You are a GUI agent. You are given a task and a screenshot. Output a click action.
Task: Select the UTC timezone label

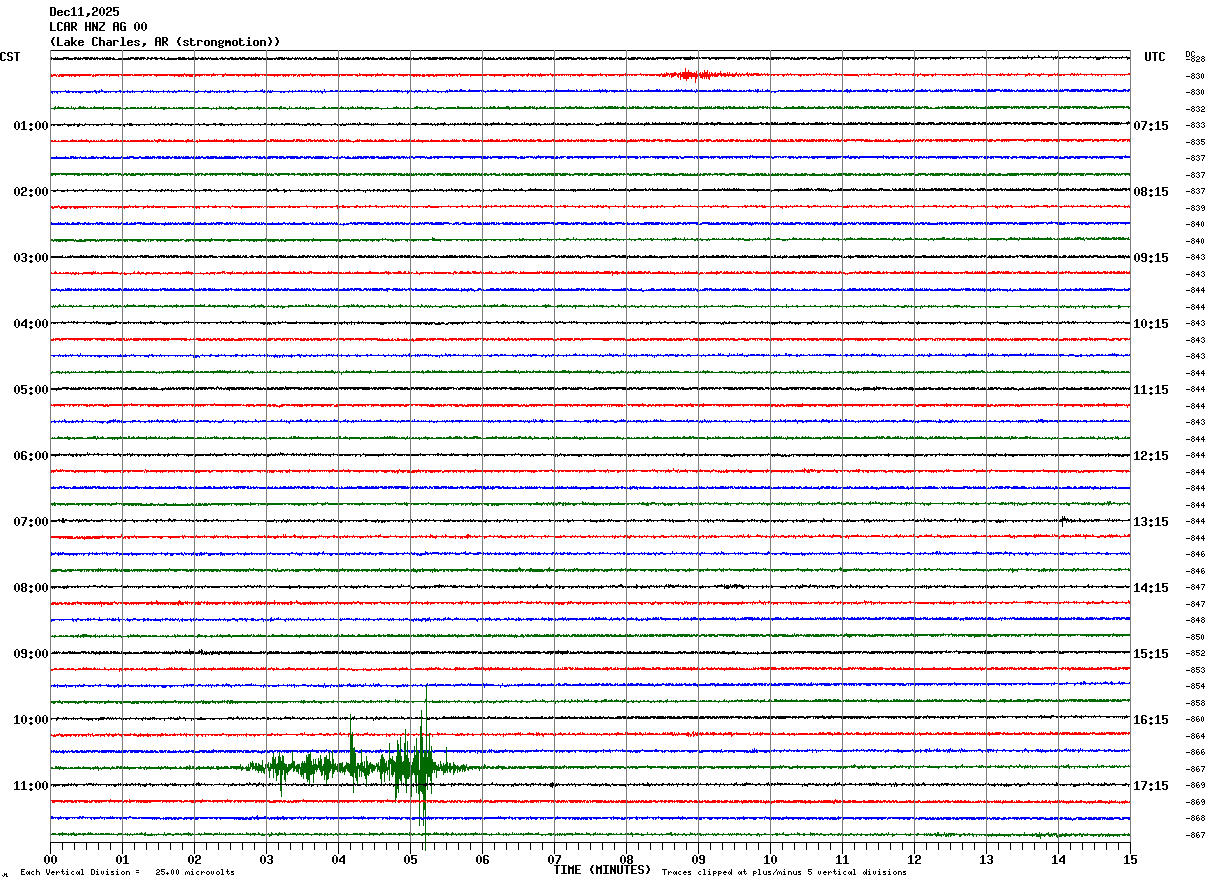(1154, 57)
